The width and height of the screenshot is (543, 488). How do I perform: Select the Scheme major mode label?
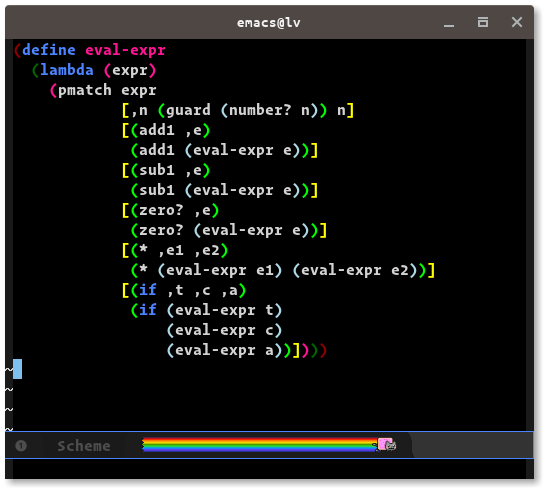(x=84, y=446)
